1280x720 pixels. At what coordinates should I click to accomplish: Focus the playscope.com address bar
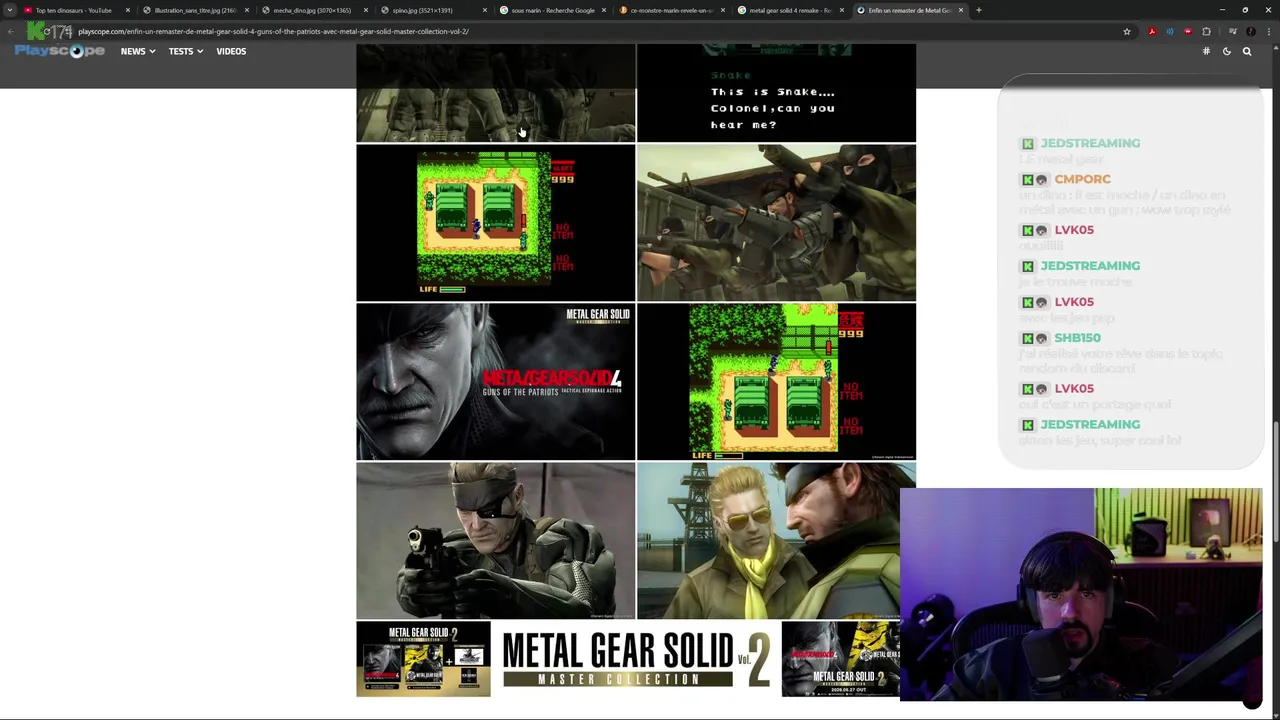590,31
